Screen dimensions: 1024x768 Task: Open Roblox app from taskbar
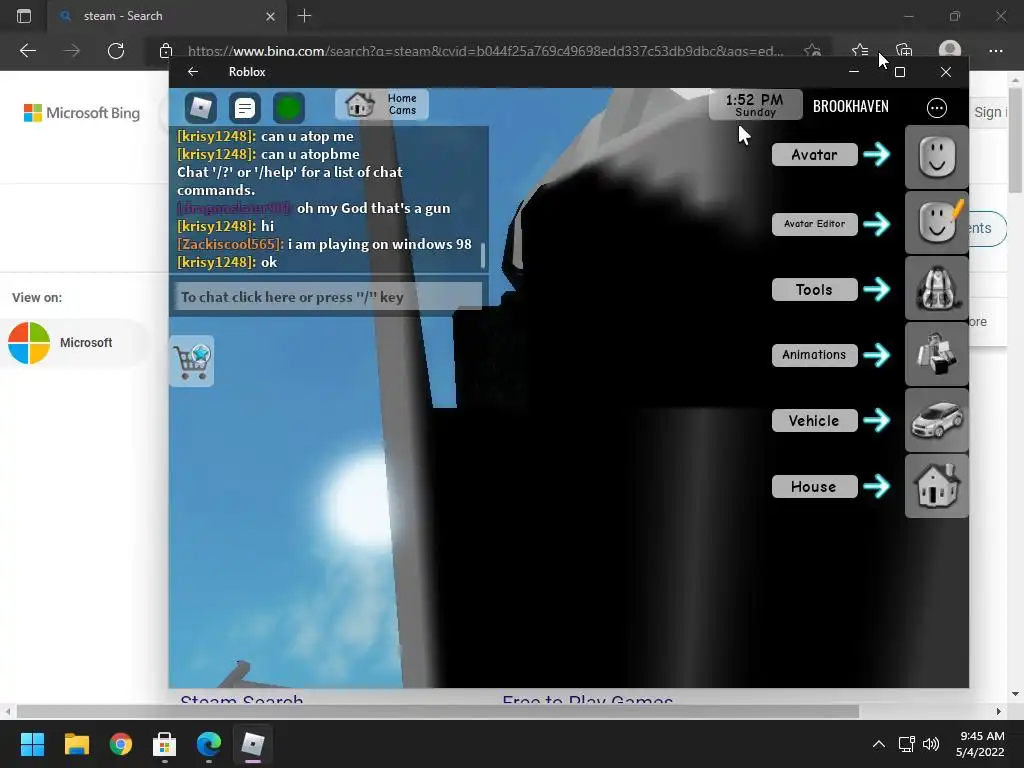click(253, 744)
